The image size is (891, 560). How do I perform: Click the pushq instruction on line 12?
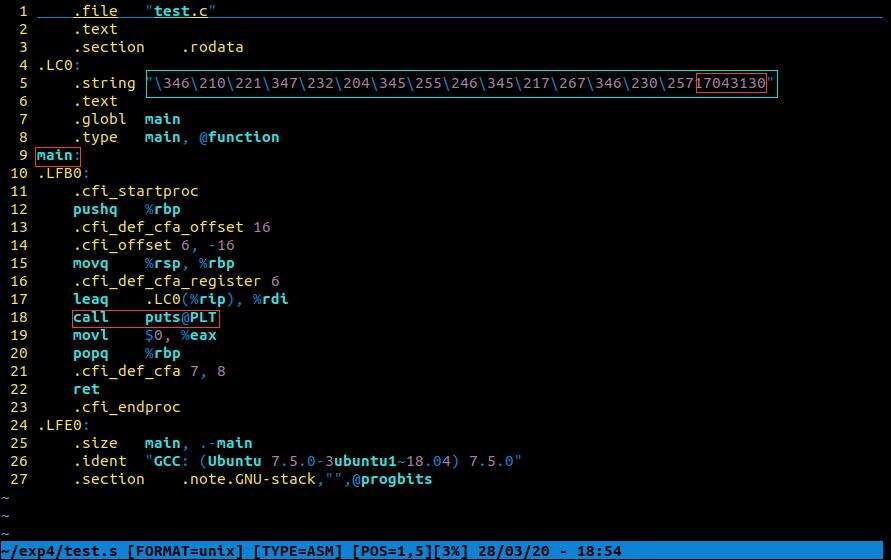coord(95,210)
